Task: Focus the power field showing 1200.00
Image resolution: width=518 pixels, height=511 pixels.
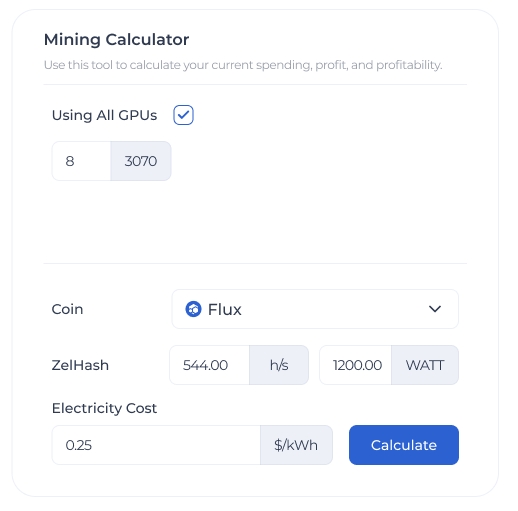Action: [x=356, y=365]
